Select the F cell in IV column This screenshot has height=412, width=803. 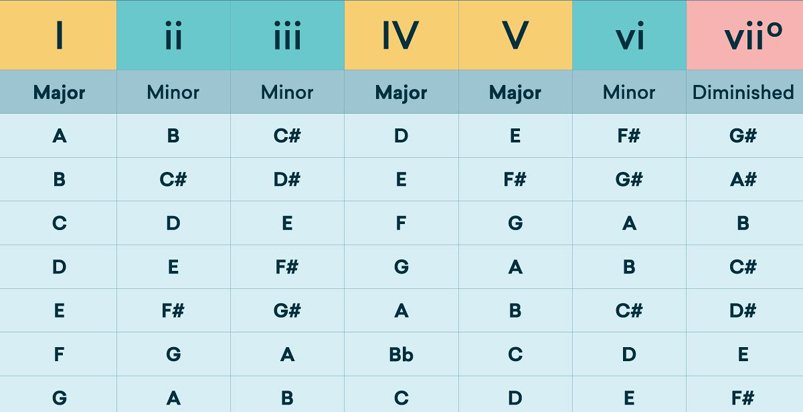pyautogui.click(x=402, y=223)
